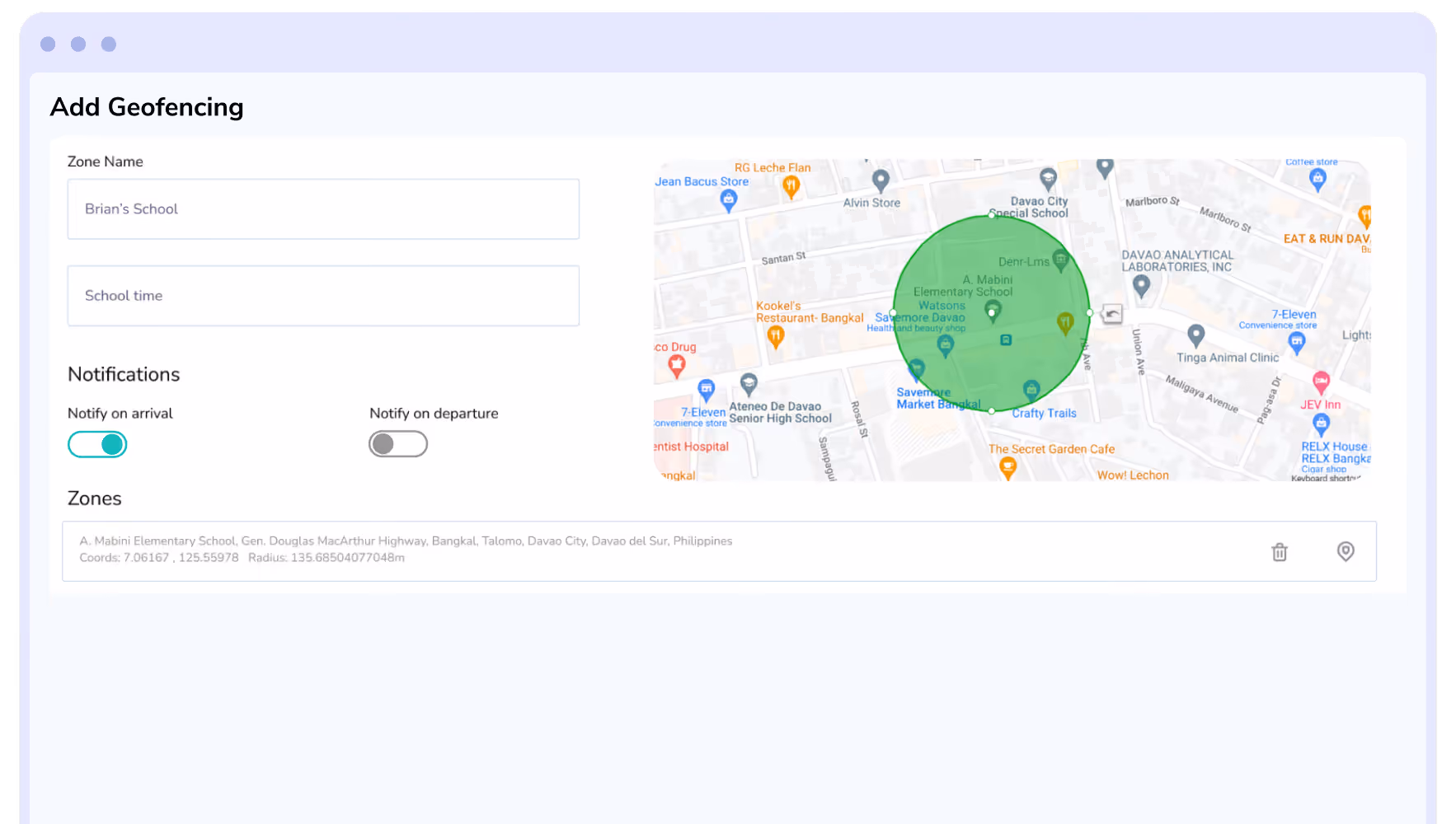The width and height of the screenshot is (1456, 824).
Task: Select the Wow! Lechon map label
Action: [x=1133, y=475]
